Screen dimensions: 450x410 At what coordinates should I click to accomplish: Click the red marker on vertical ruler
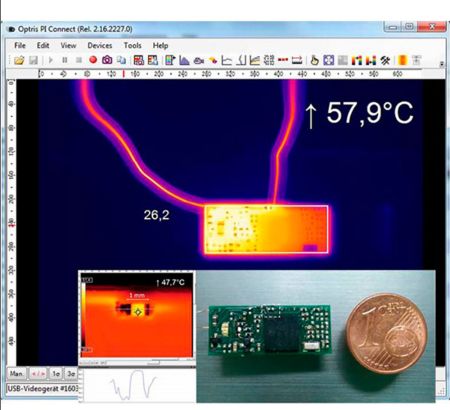12,226
